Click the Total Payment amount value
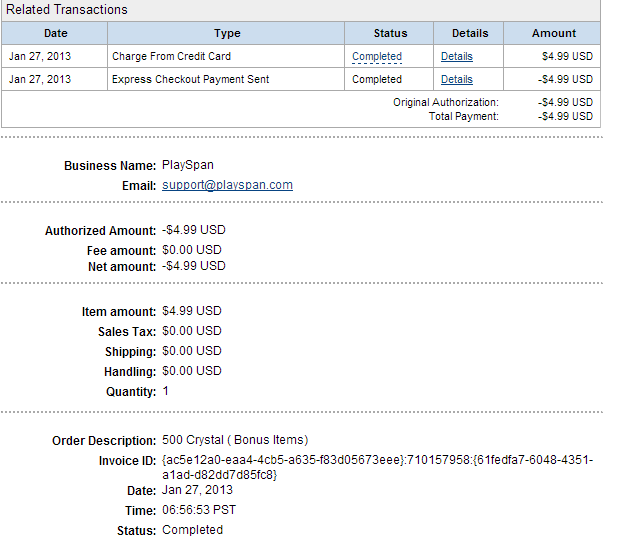Viewport: 632px width, 542px height. 565,116
